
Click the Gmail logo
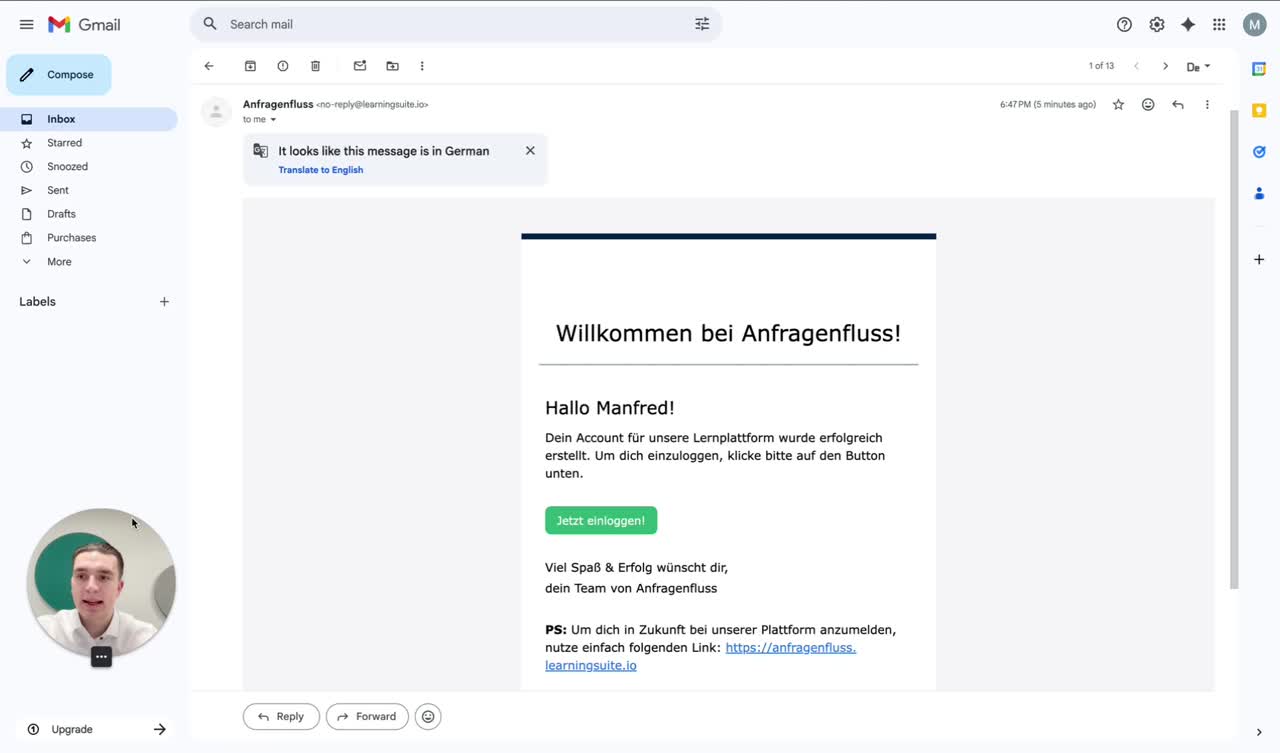[x=84, y=24]
